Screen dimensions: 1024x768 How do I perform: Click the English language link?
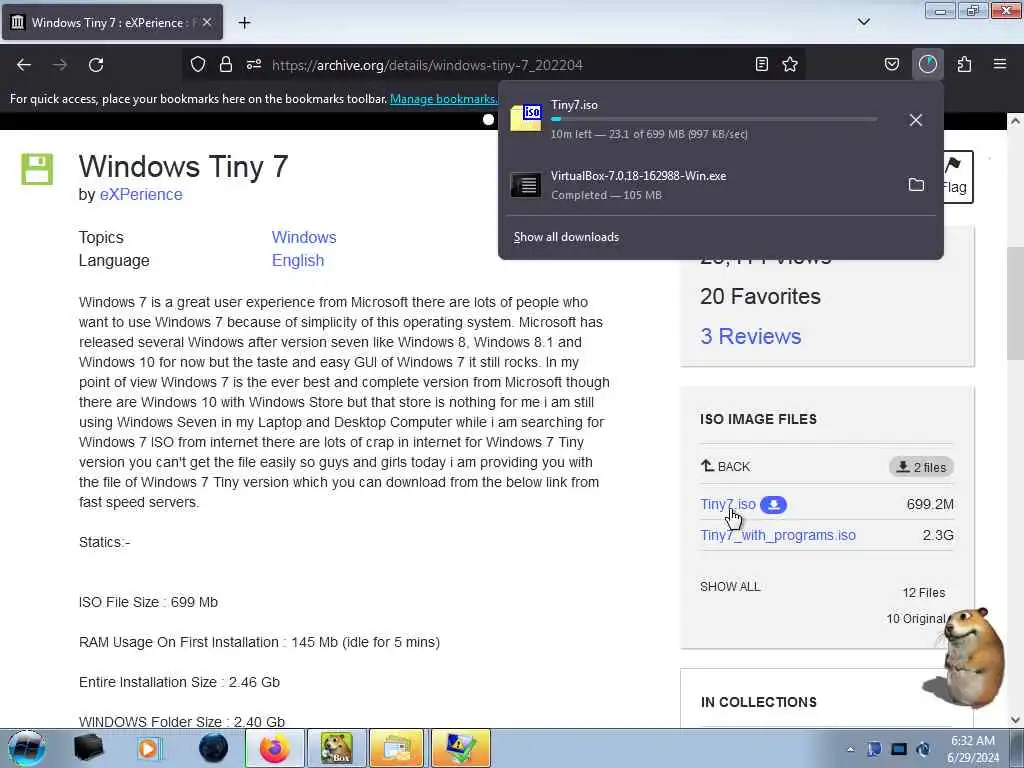coord(298,260)
